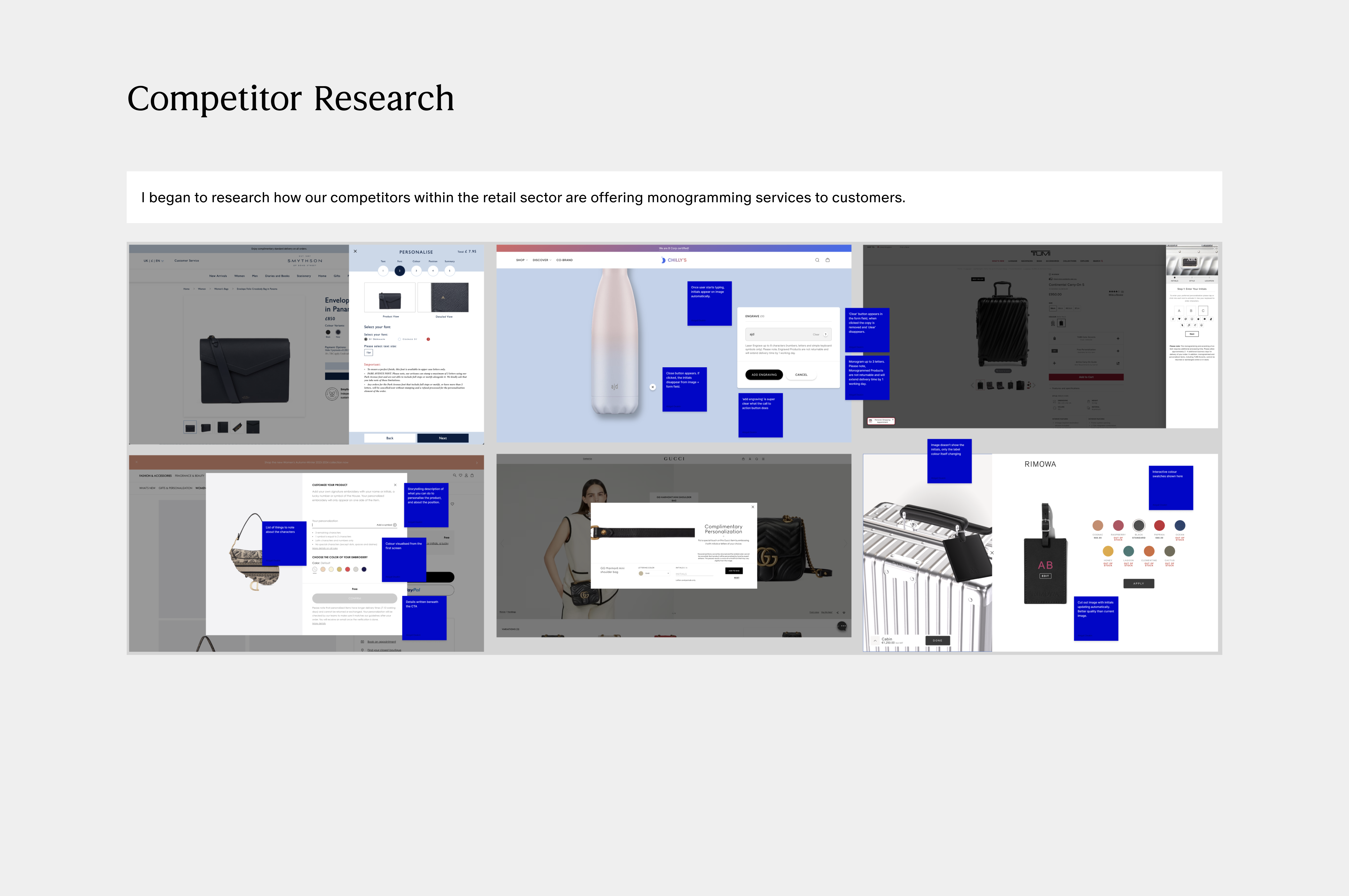Select the George St font radio button
This screenshot has width=1349, height=896.
[x=399, y=339]
